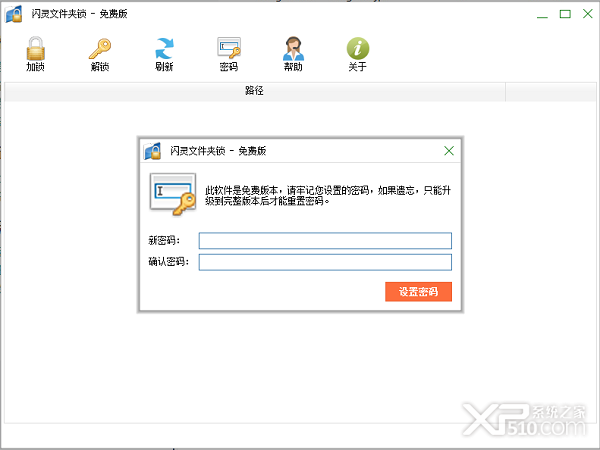Click the main window title text

79,14
